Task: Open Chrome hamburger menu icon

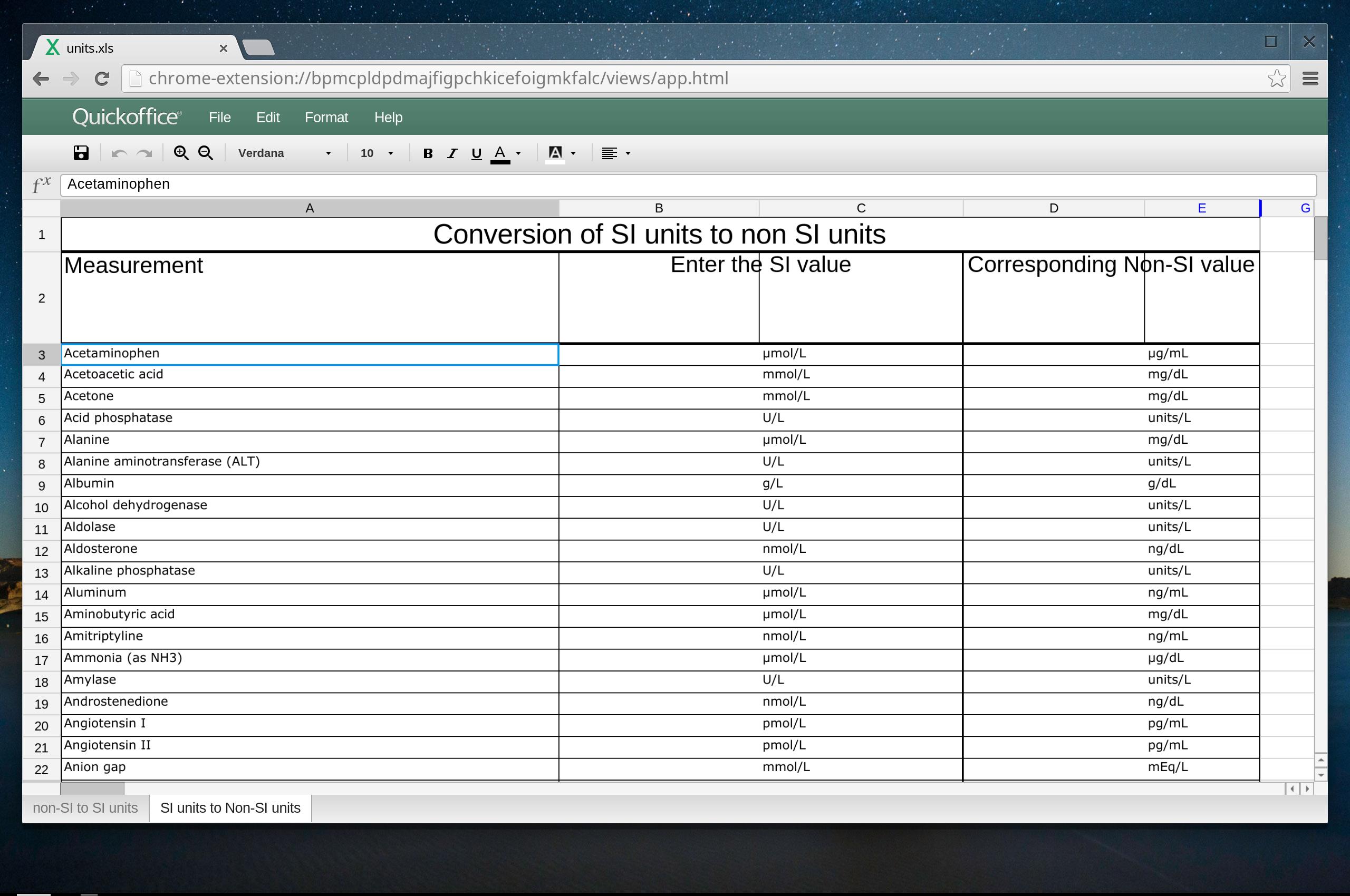Action: coord(1310,79)
